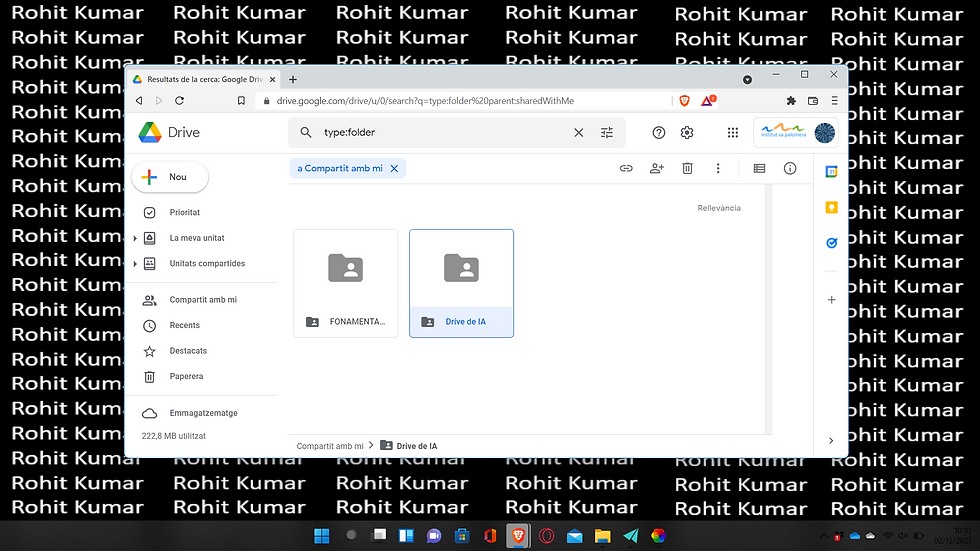Image resolution: width=980 pixels, height=551 pixels.
Task: Open File Explorer from the taskbar
Action: pos(602,536)
